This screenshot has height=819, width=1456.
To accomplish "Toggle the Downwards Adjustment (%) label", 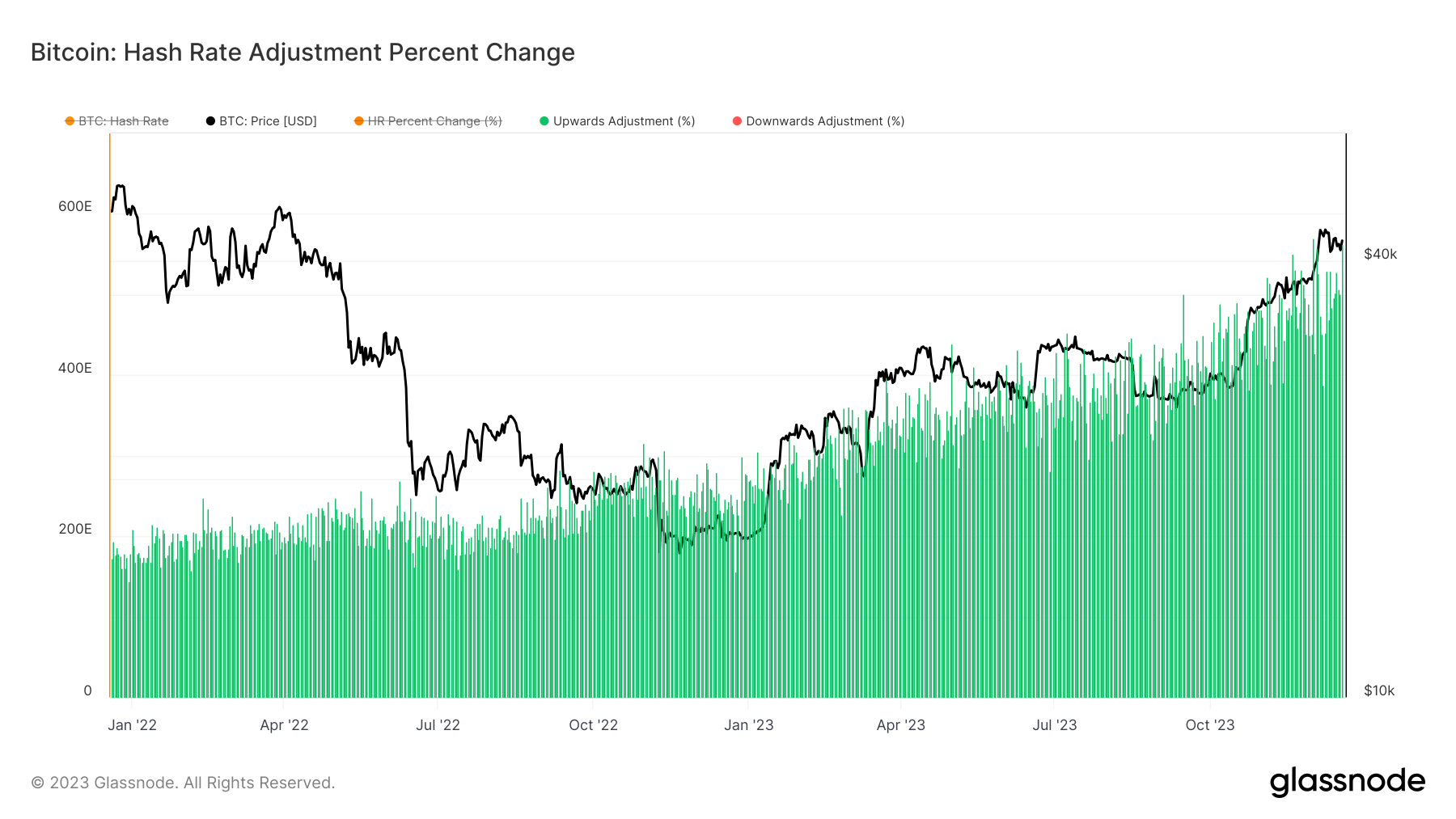I will click(825, 121).
